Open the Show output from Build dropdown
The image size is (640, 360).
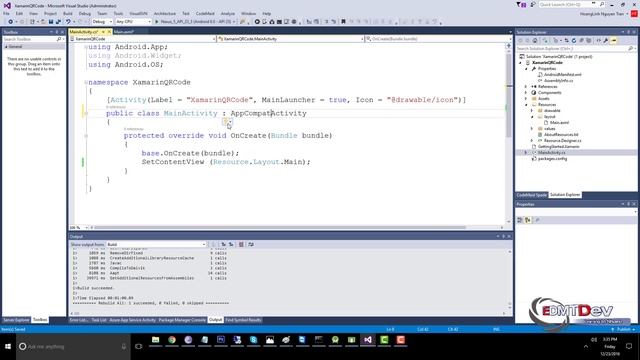point(156,244)
